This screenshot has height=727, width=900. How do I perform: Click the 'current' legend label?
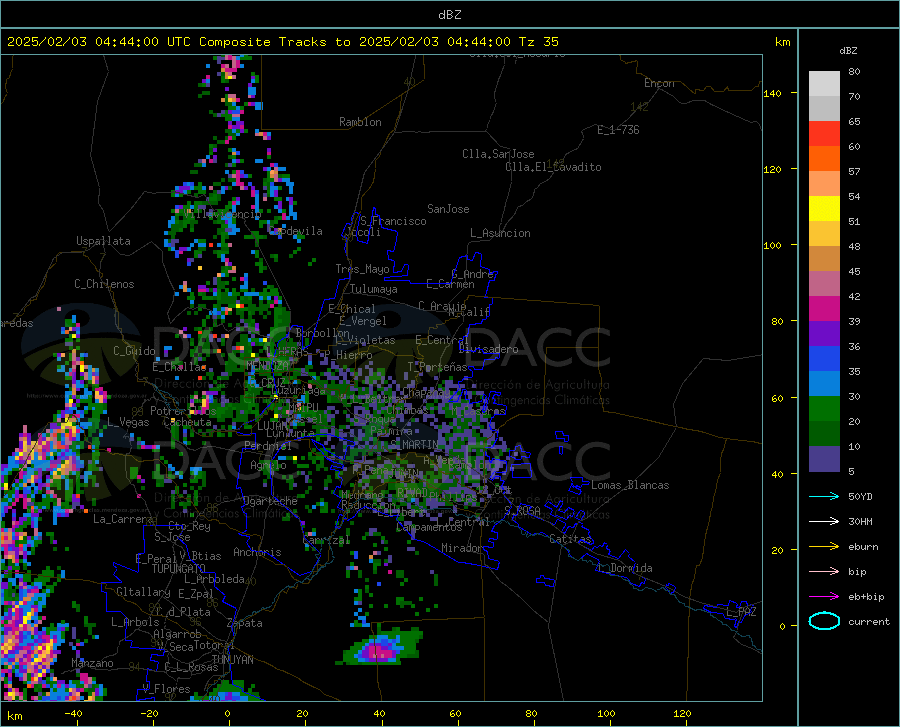point(869,621)
